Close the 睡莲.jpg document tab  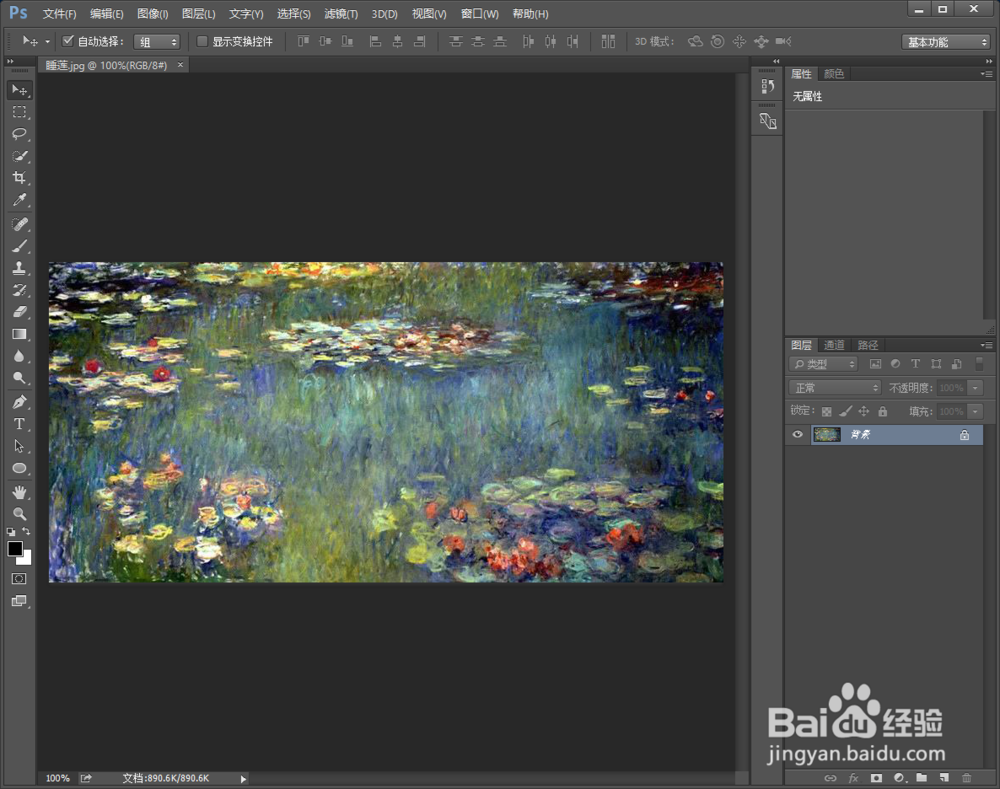pos(180,64)
